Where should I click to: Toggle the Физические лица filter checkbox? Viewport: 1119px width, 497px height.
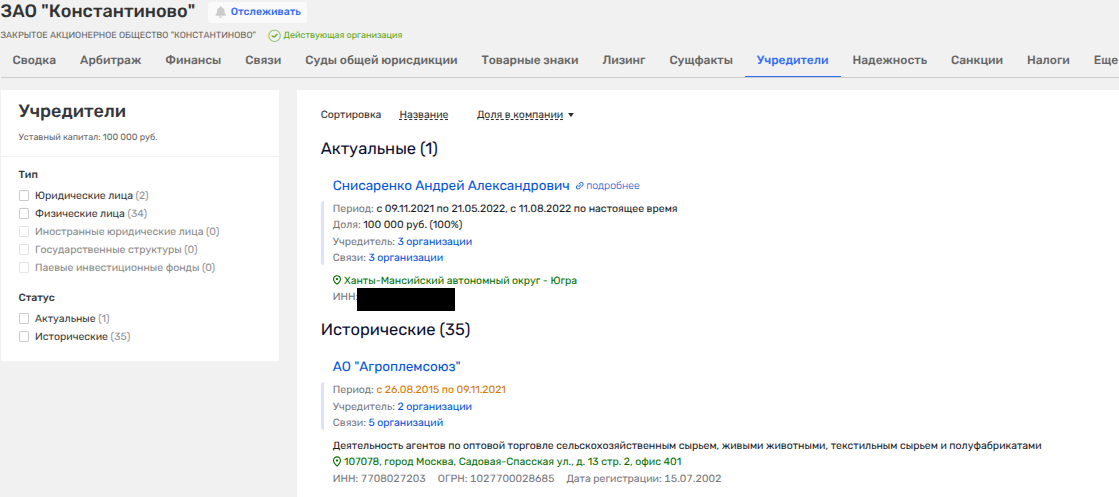(x=25, y=214)
